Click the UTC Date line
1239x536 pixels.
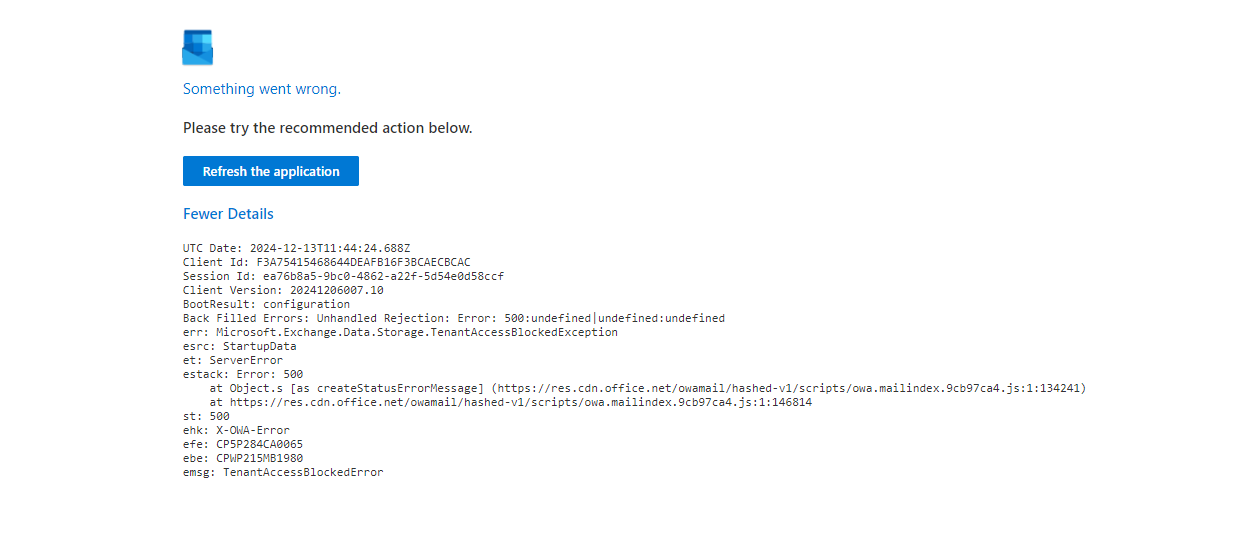pos(296,248)
